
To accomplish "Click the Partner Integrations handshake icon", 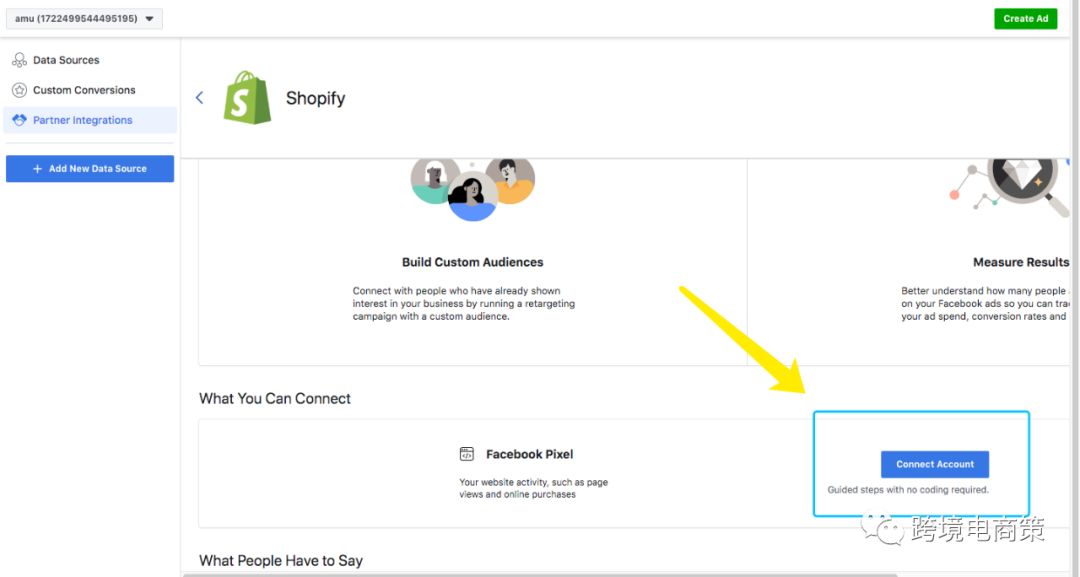I will pyautogui.click(x=19, y=120).
